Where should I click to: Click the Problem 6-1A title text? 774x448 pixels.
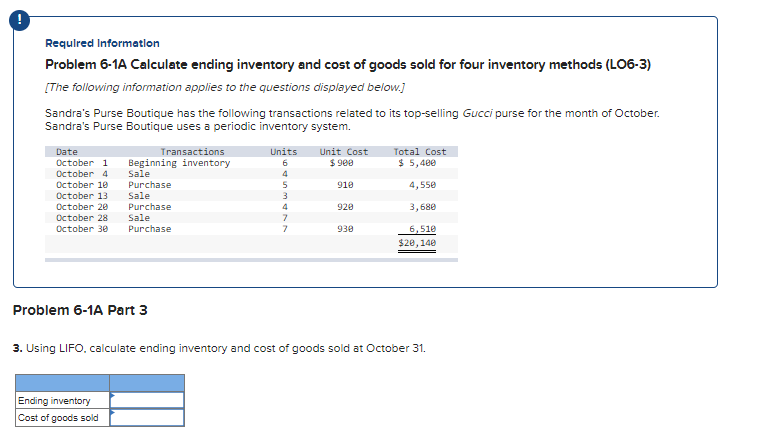pos(348,65)
